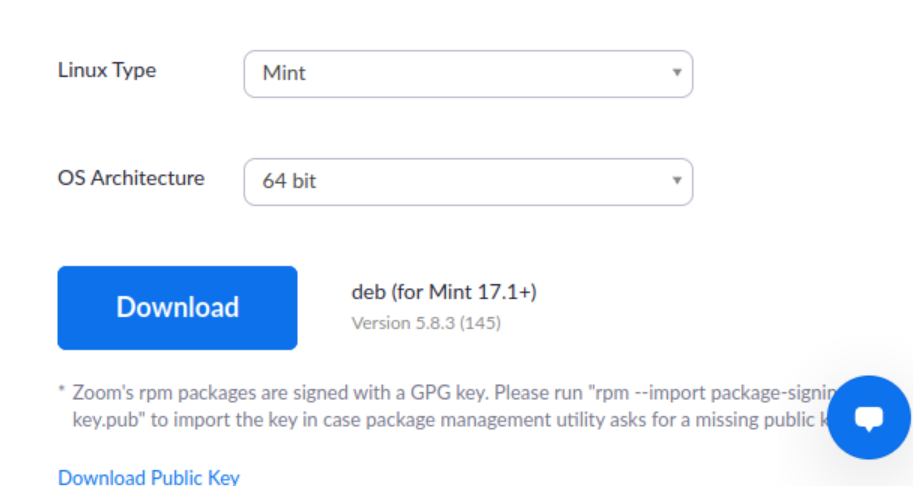Click the 'Mint' value in Linux Type field
Viewport: 913px width, 486px height.
[x=284, y=73]
